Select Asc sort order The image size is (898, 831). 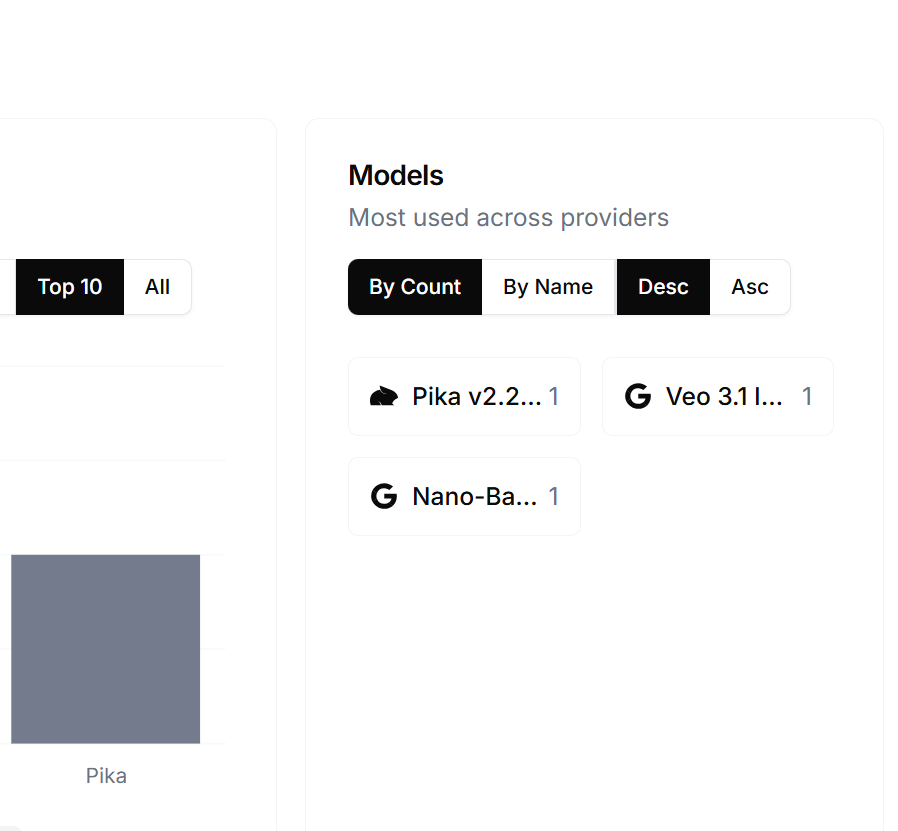[x=750, y=287]
